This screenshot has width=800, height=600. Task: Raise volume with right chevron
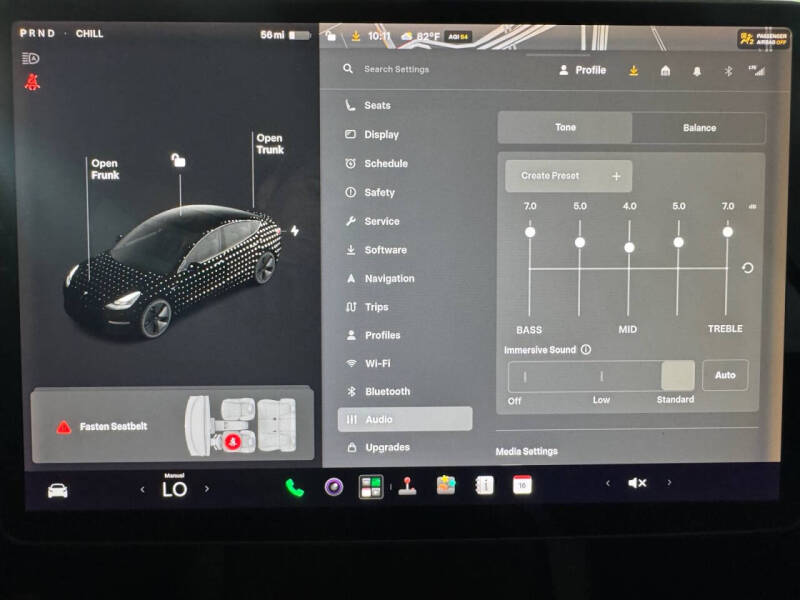[x=669, y=482]
